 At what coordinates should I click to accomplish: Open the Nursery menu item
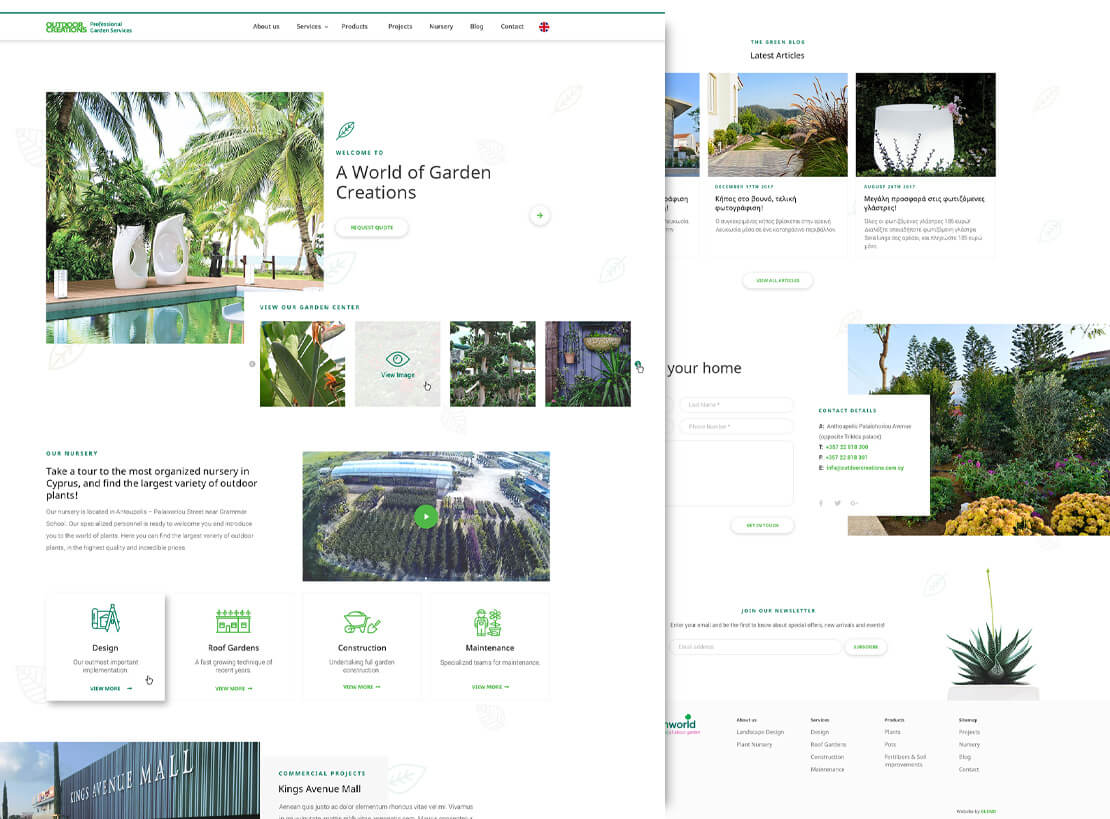[441, 27]
